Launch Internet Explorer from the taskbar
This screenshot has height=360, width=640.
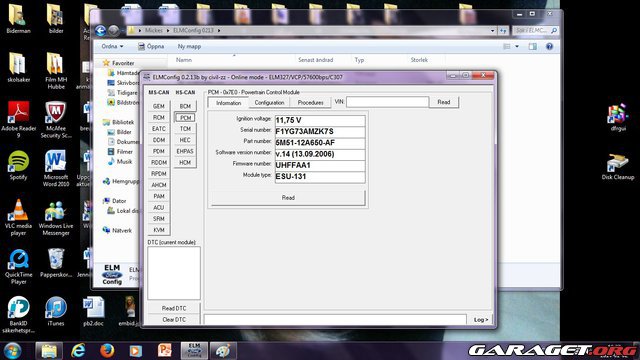point(78,351)
